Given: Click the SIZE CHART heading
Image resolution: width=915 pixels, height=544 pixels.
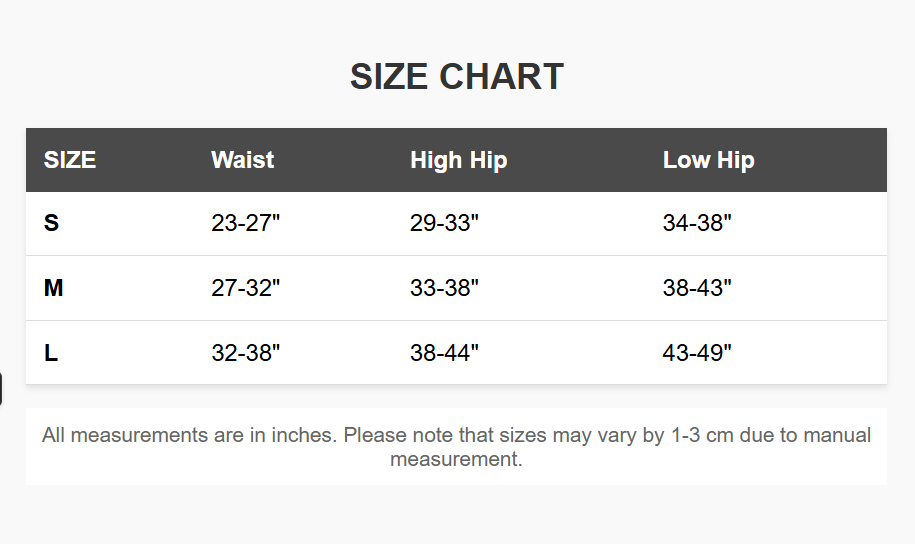Looking at the screenshot, I should tap(457, 77).
